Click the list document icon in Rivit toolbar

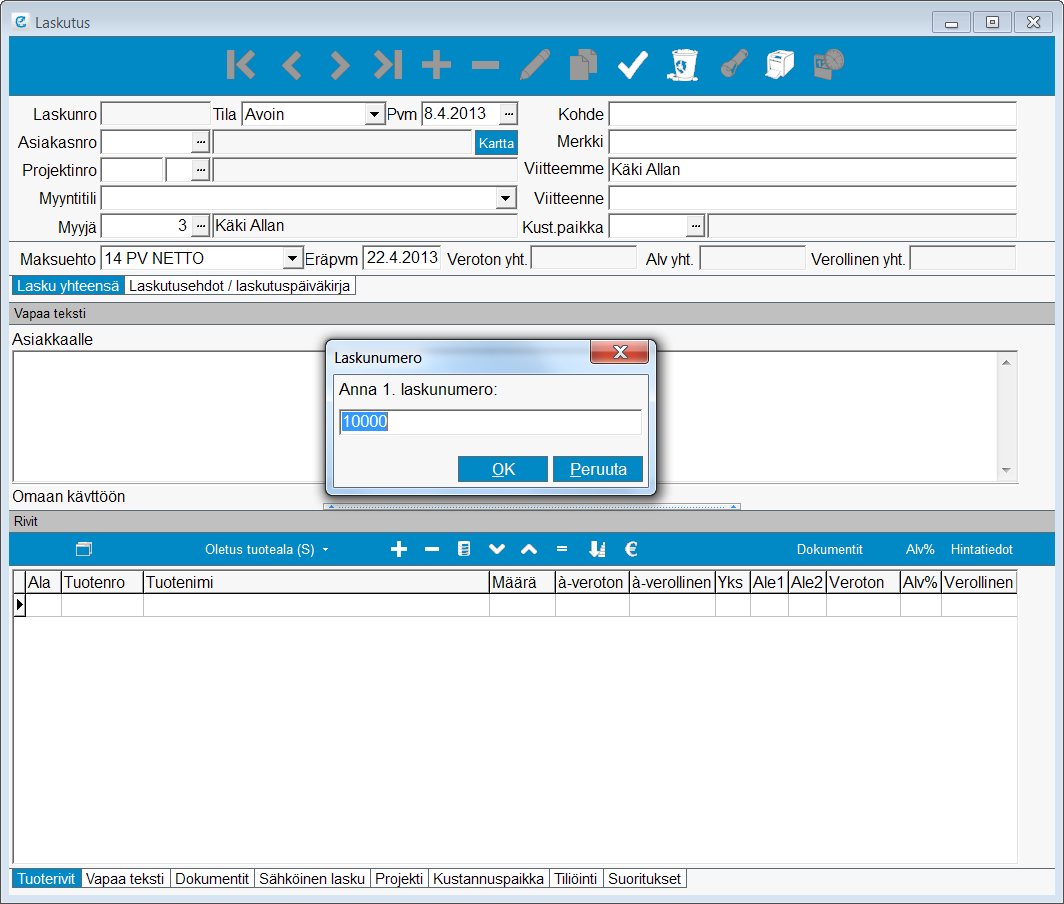tap(464, 549)
